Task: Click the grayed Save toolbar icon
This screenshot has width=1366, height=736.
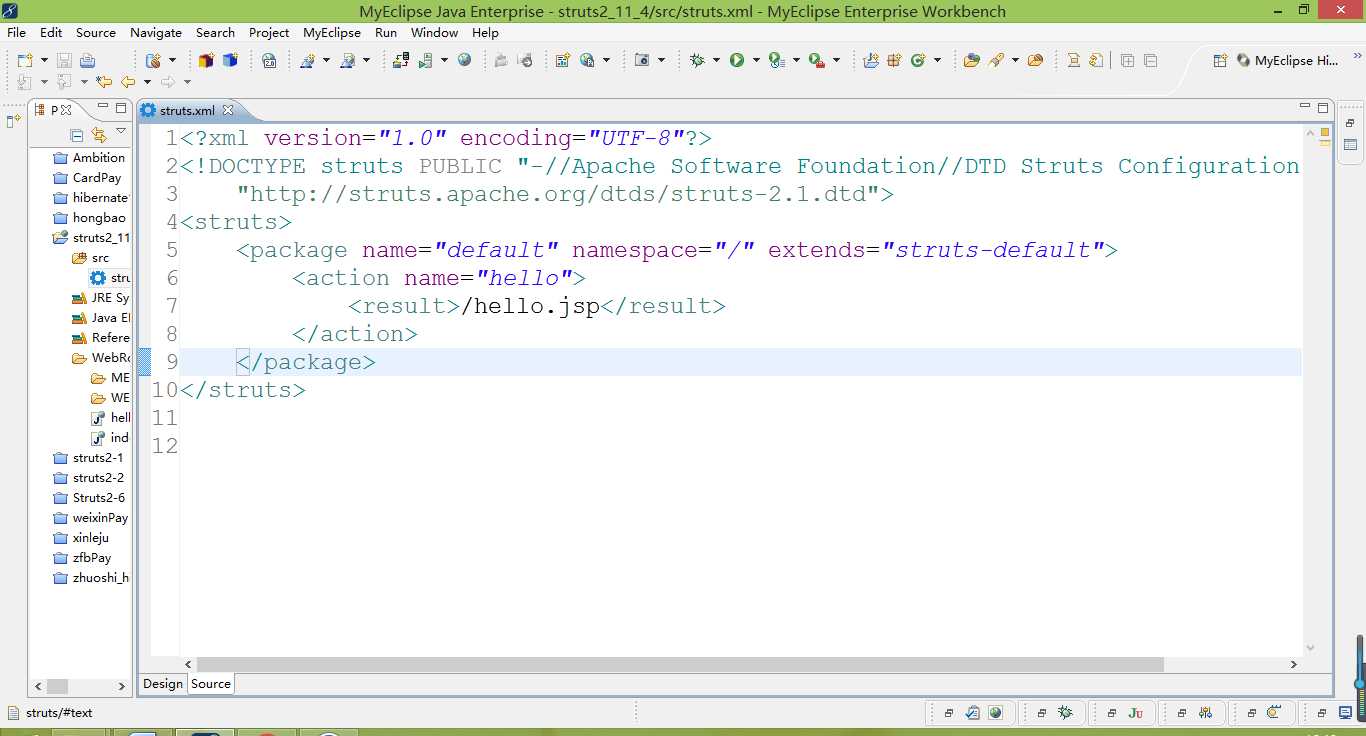Action: 64,60
